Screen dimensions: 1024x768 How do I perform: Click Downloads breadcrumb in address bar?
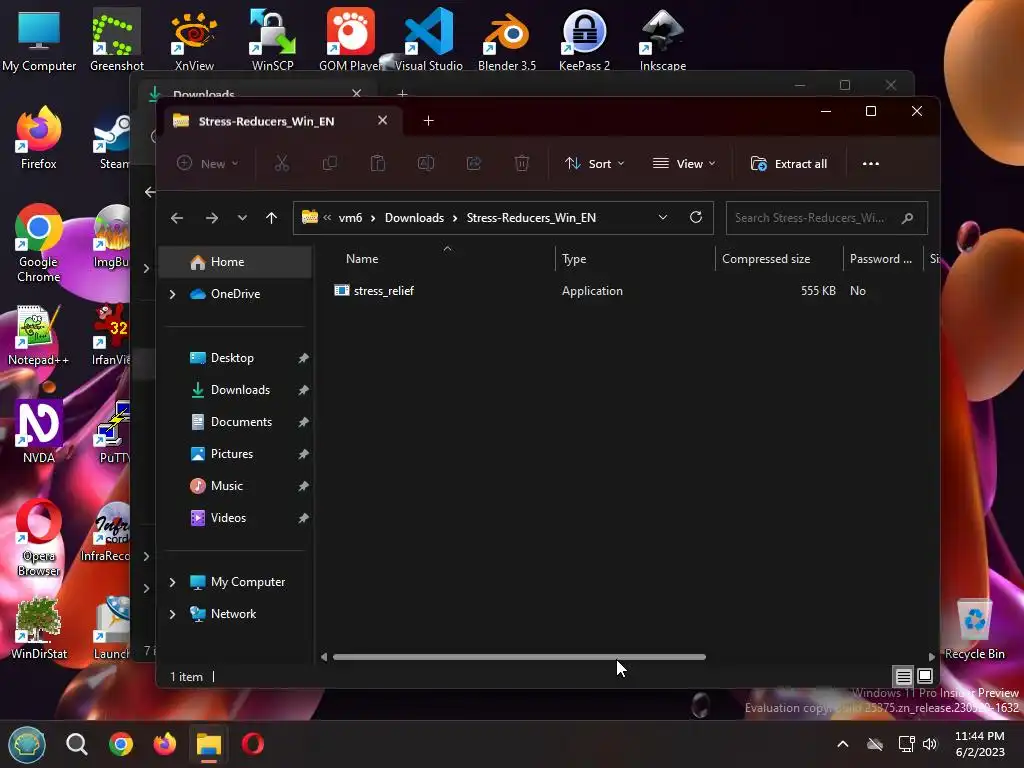(x=414, y=217)
